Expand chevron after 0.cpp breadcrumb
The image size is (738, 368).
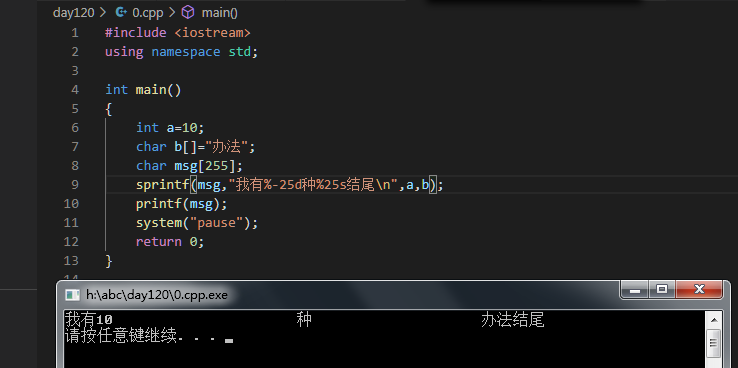(172, 13)
